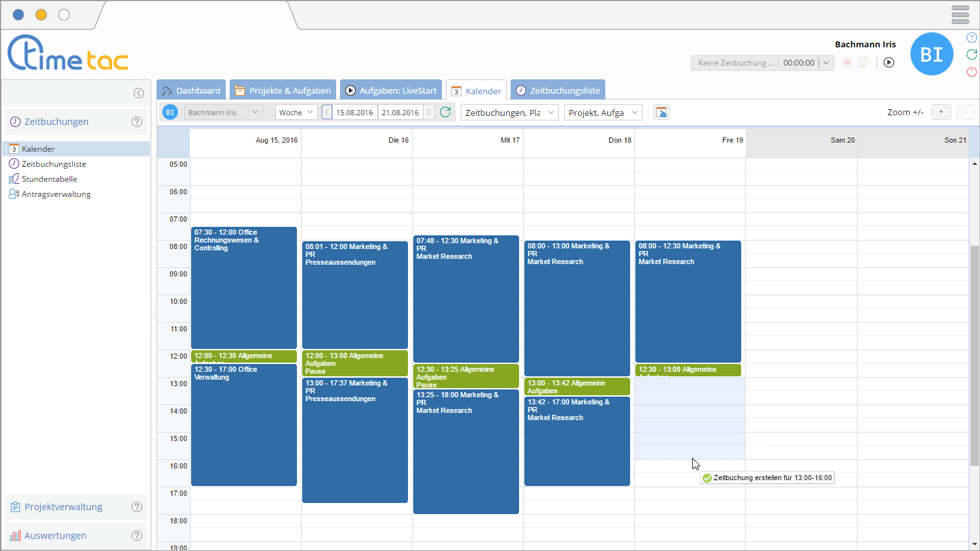Select the Kalender tab
This screenshot has width=980, height=551.
pyautogui.click(x=476, y=91)
